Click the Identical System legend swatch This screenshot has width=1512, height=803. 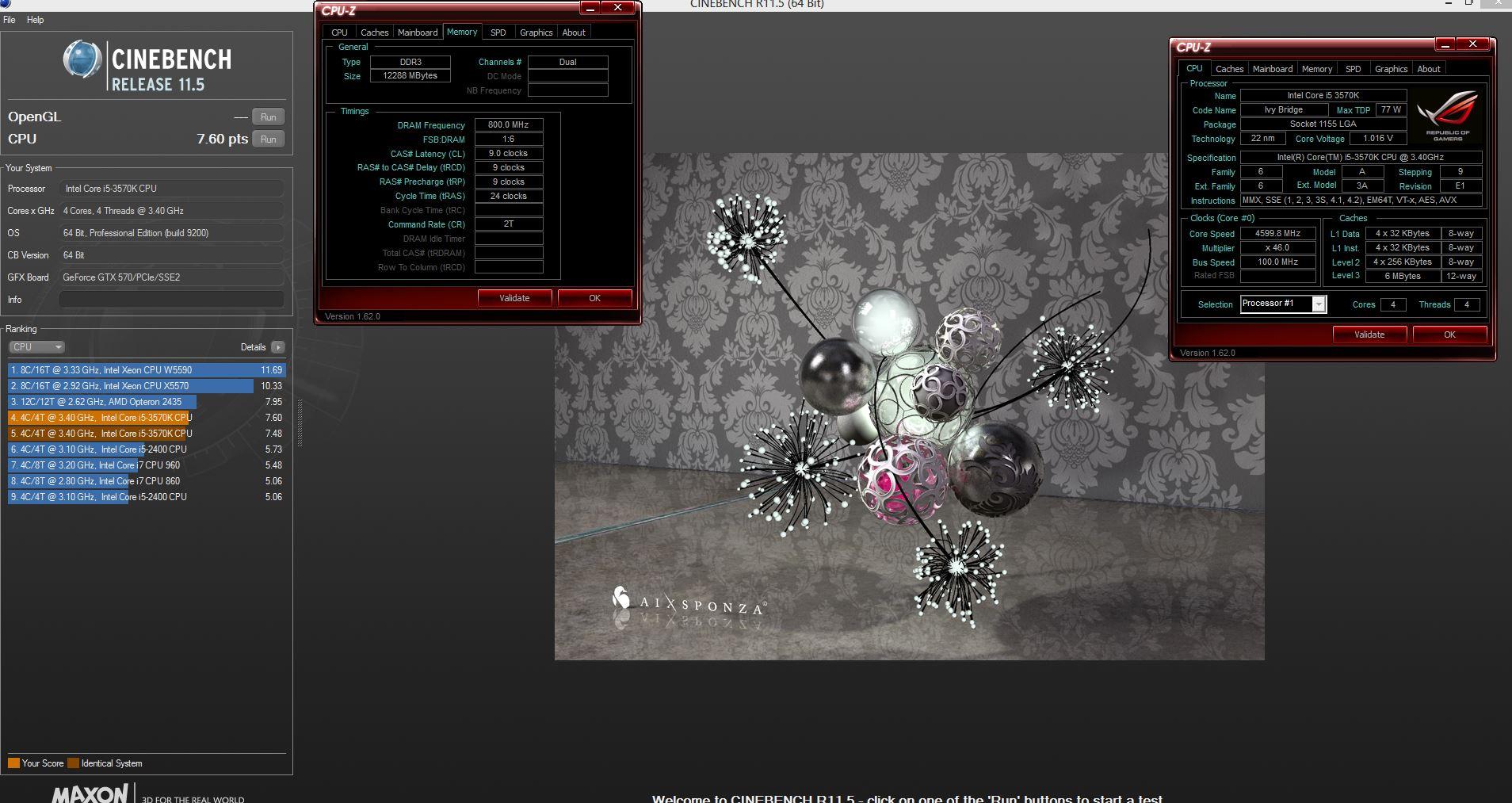coord(73,763)
